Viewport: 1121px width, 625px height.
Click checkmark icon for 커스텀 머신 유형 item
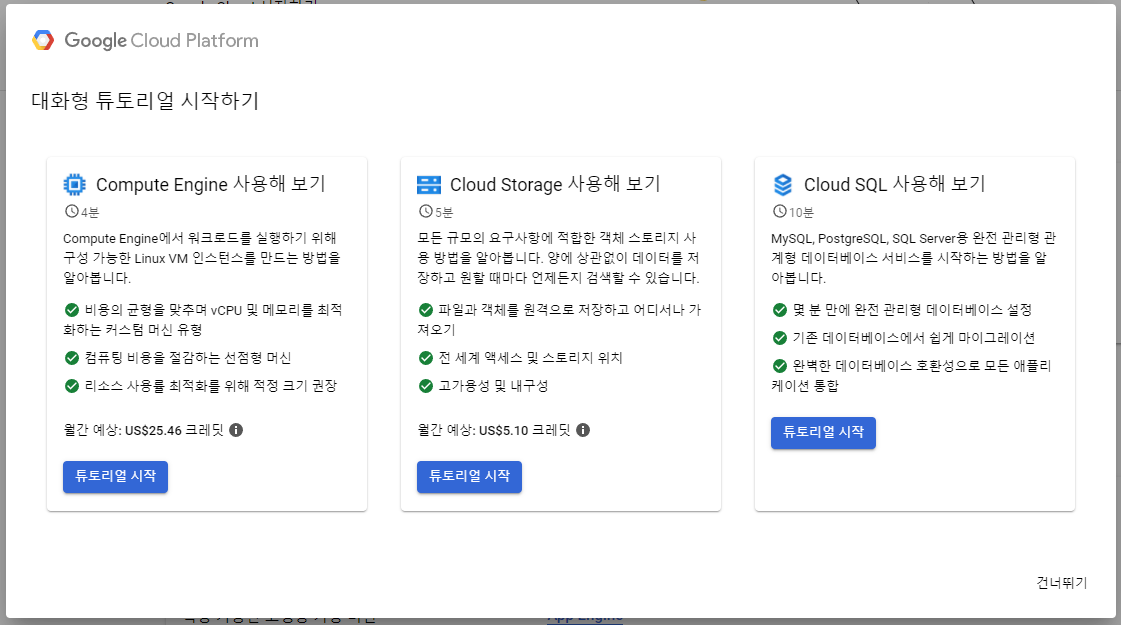coord(71,310)
